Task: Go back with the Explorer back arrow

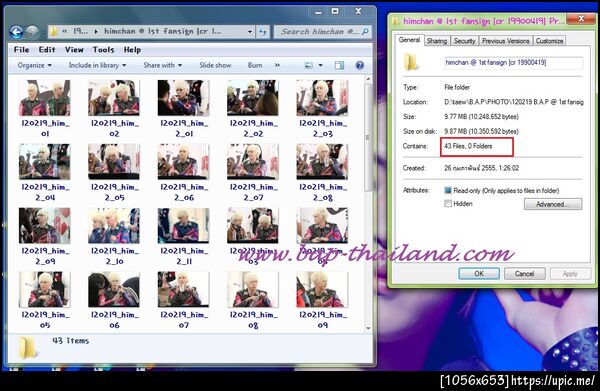Action: (x=16, y=32)
